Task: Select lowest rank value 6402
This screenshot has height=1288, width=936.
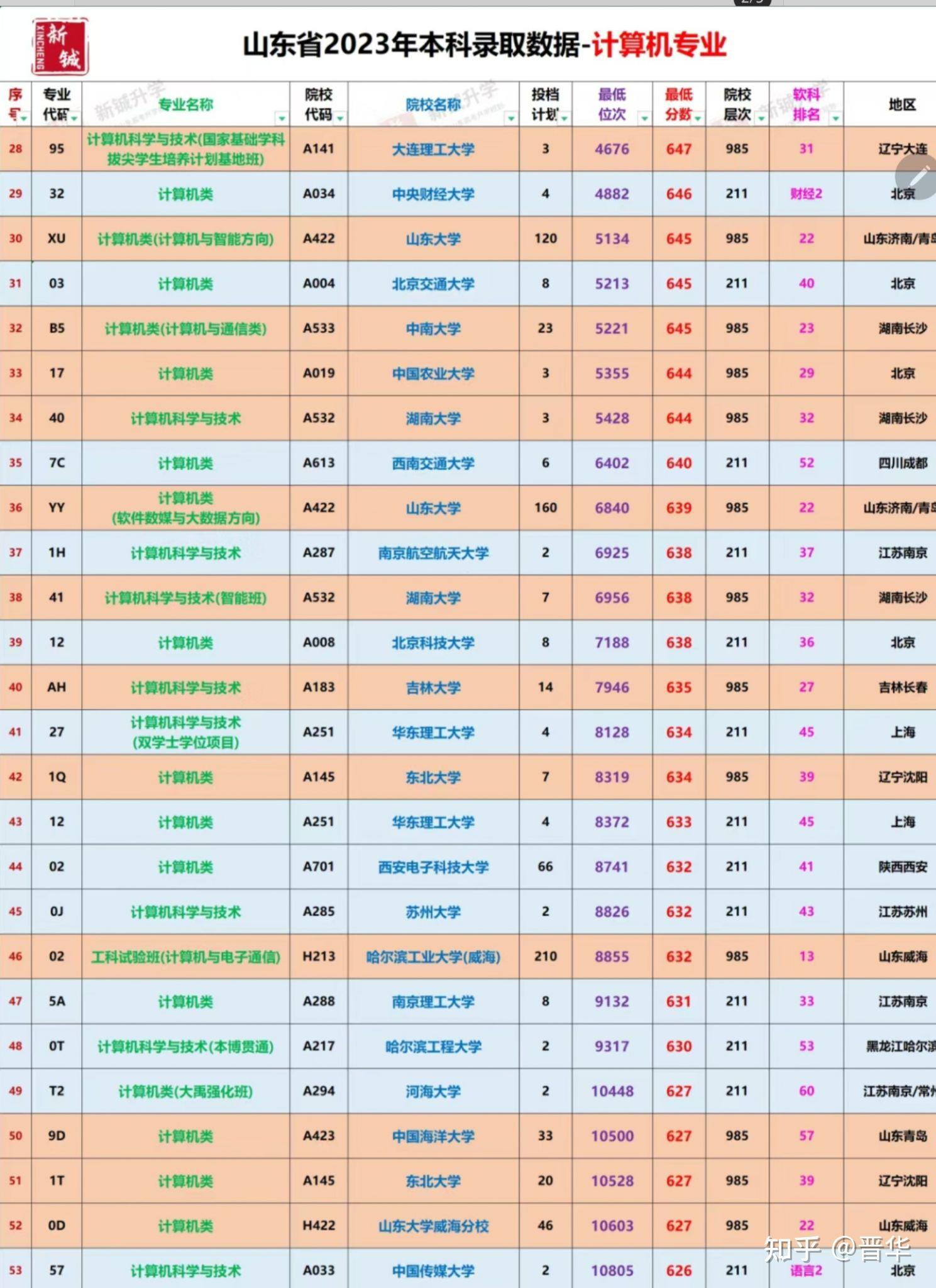Action: point(612,463)
